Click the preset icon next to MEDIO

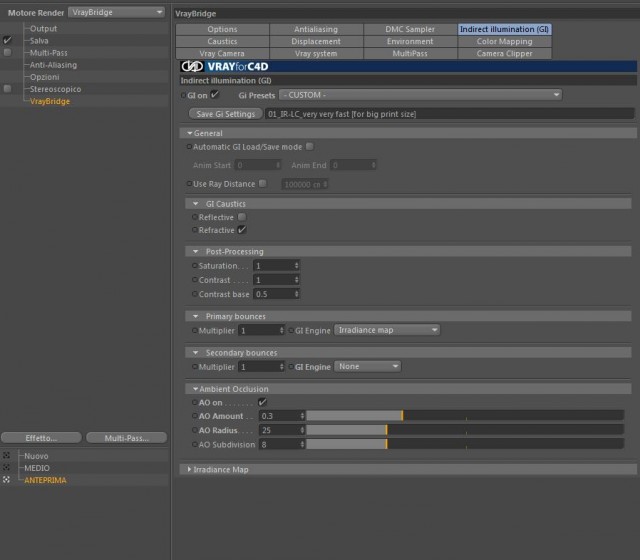coord(7,467)
